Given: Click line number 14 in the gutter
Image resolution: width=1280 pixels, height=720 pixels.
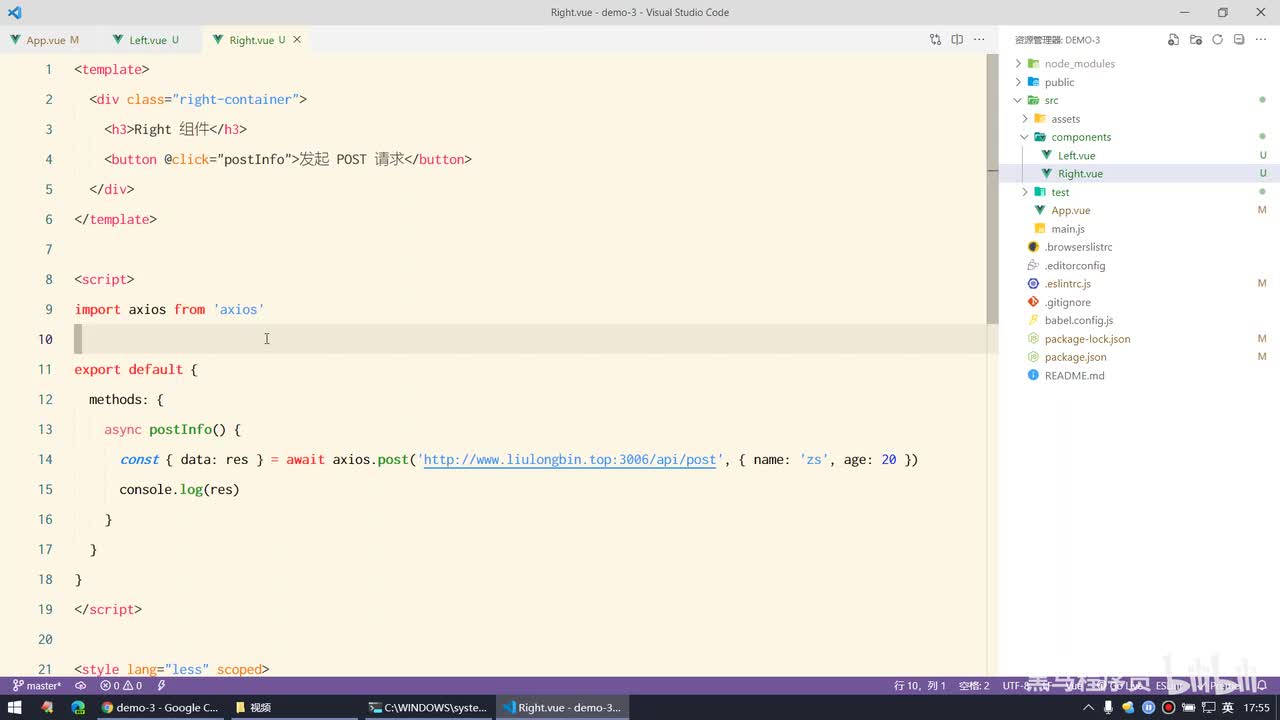Looking at the screenshot, I should [x=45, y=460].
